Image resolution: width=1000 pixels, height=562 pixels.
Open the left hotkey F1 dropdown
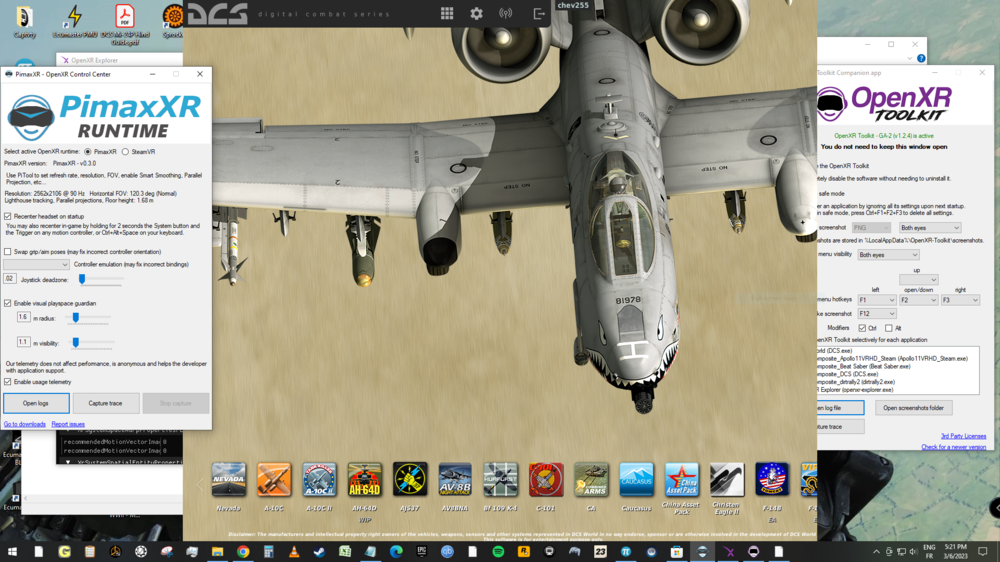[x=876, y=300]
